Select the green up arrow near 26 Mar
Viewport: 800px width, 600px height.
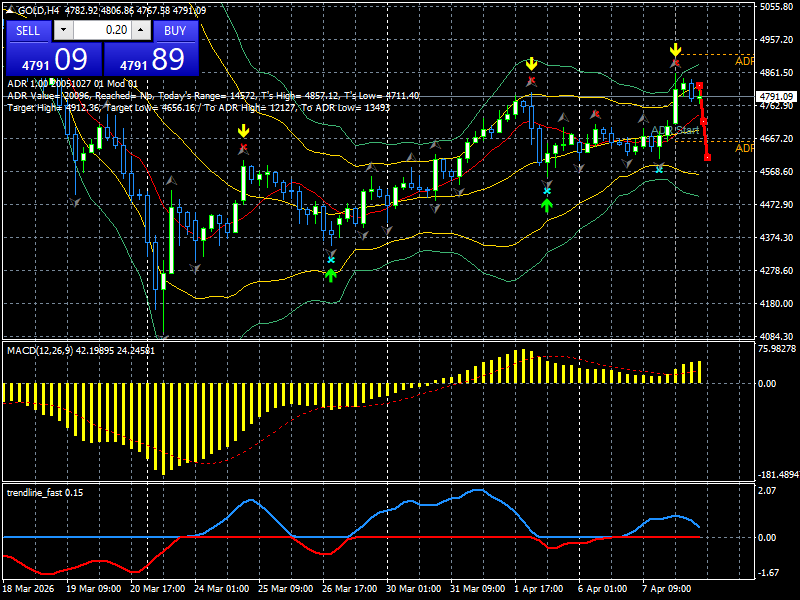331,276
